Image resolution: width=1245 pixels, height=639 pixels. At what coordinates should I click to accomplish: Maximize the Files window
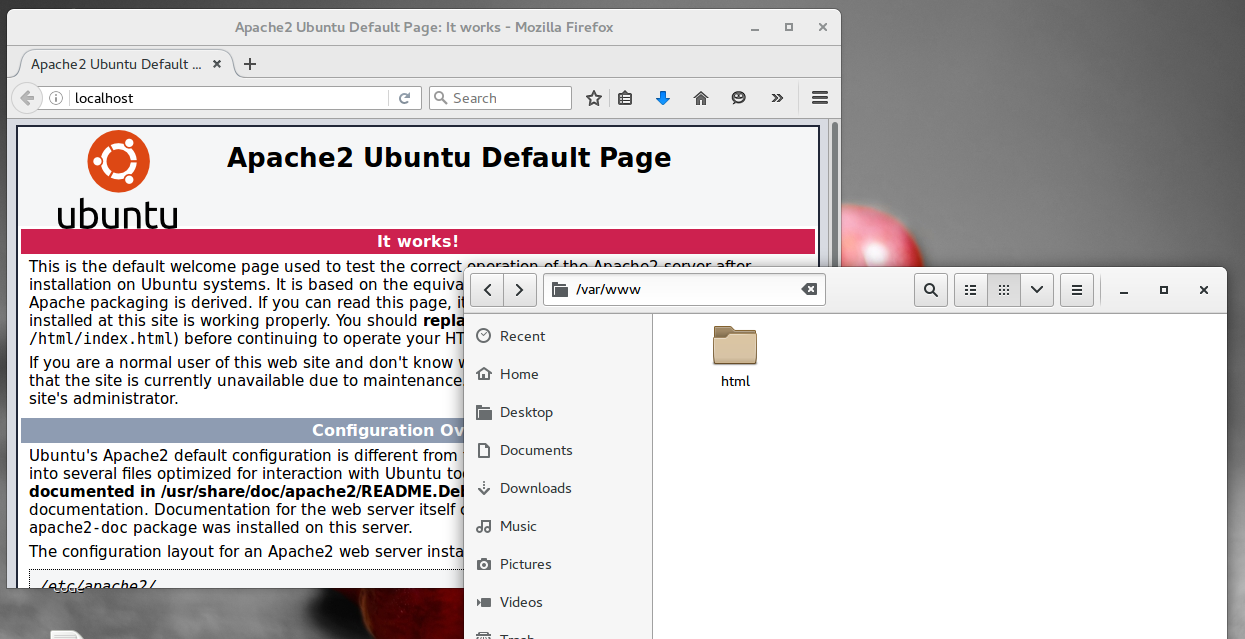click(1164, 290)
